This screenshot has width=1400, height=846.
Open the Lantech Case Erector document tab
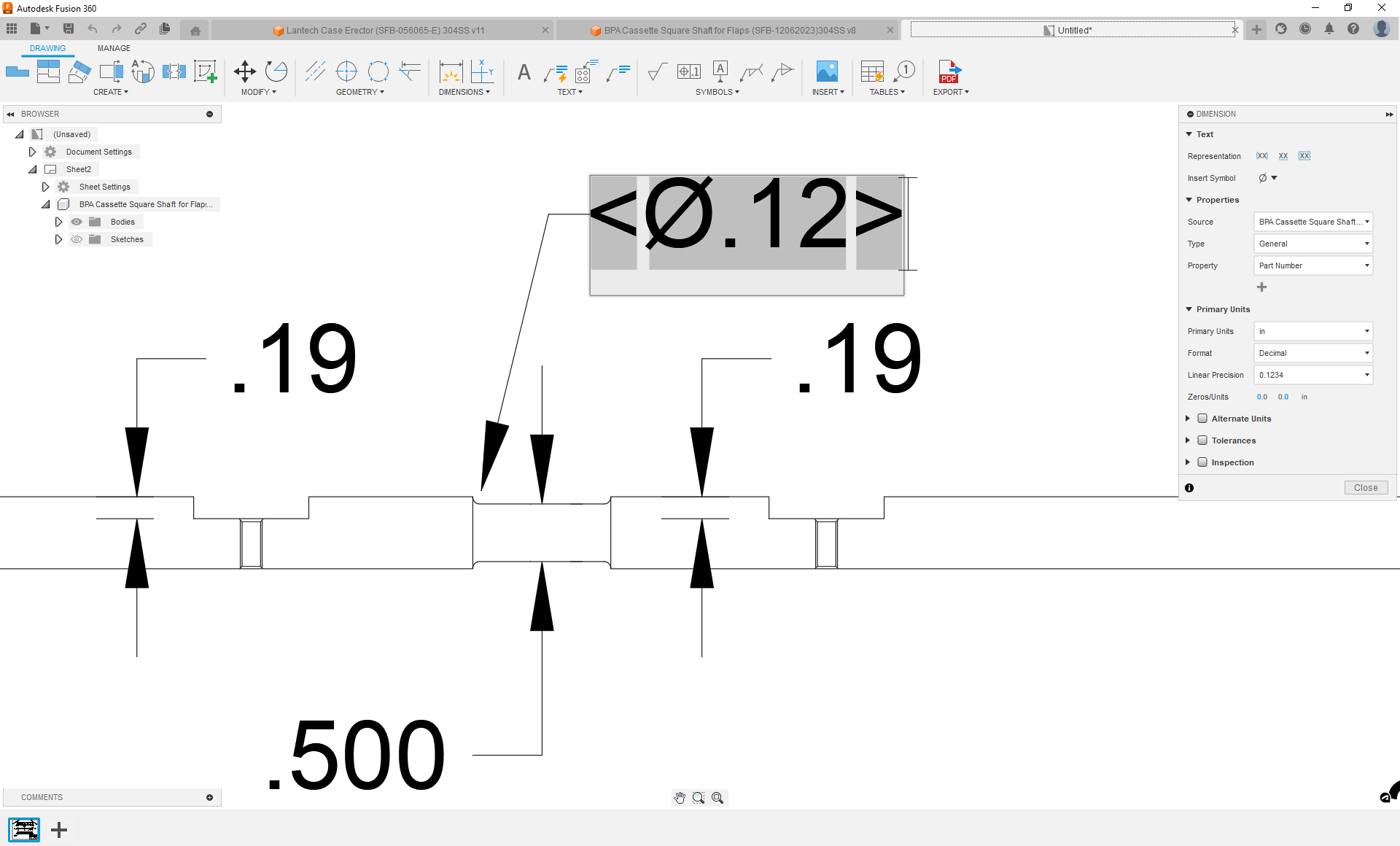pyautogui.click(x=379, y=30)
